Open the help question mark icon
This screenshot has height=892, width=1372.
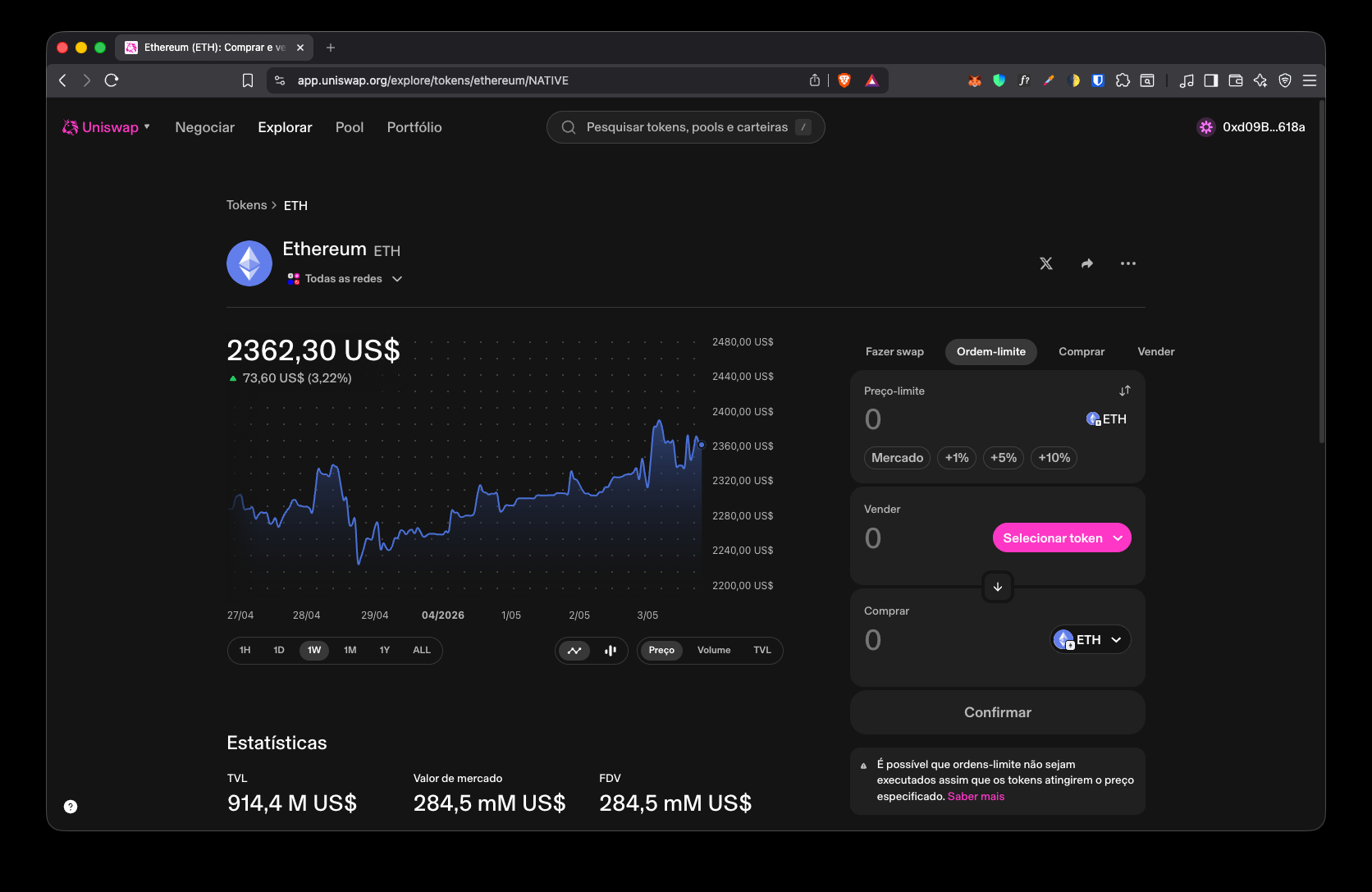point(71,807)
